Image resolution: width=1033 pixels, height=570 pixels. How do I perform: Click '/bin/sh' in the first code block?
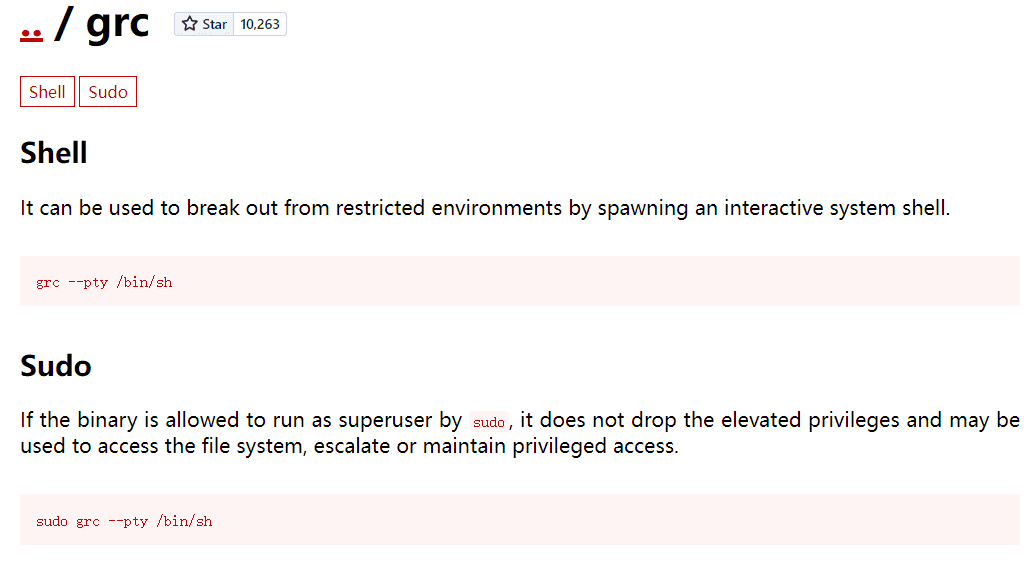(x=144, y=282)
